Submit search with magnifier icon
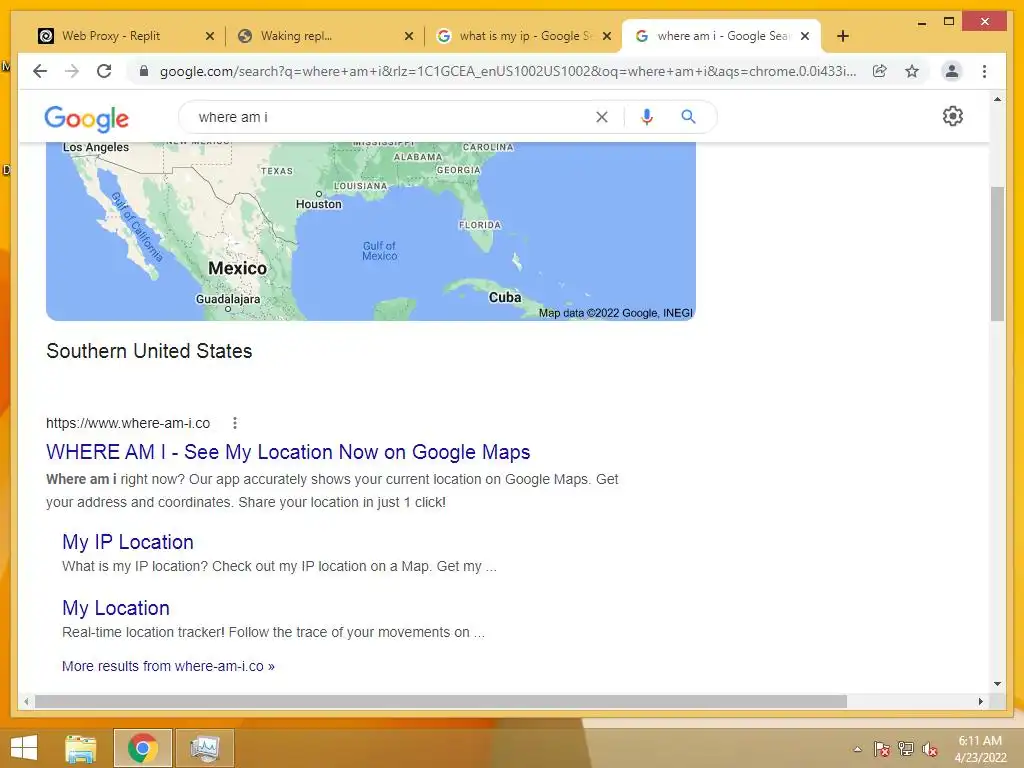 click(x=688, y=117)
